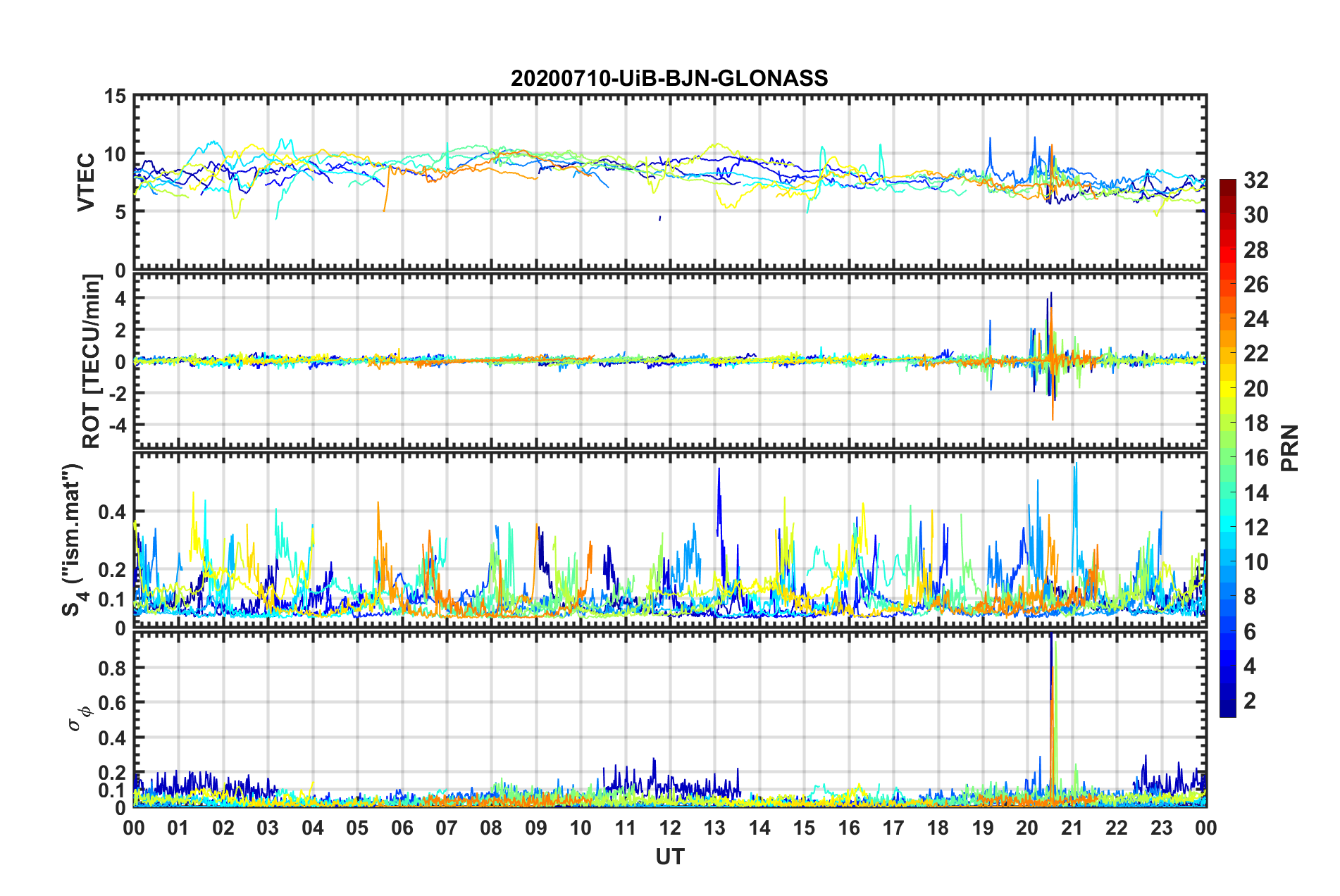Click the PRN colorbar label

tap(1289, 448)
